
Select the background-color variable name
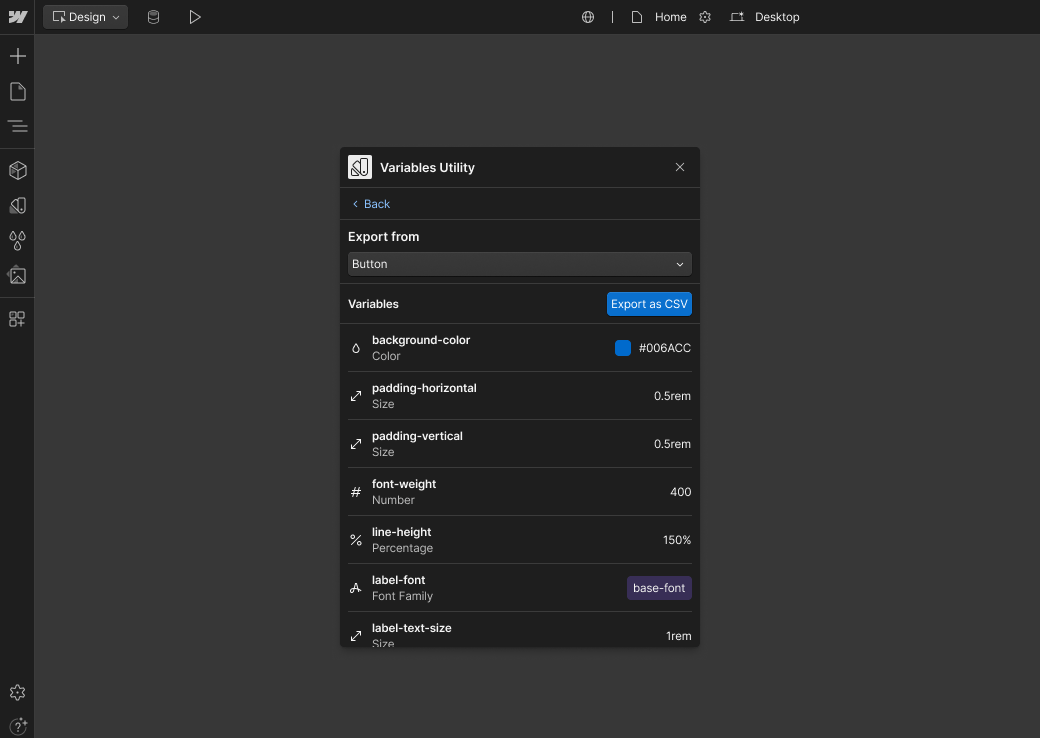coord(421,340)
